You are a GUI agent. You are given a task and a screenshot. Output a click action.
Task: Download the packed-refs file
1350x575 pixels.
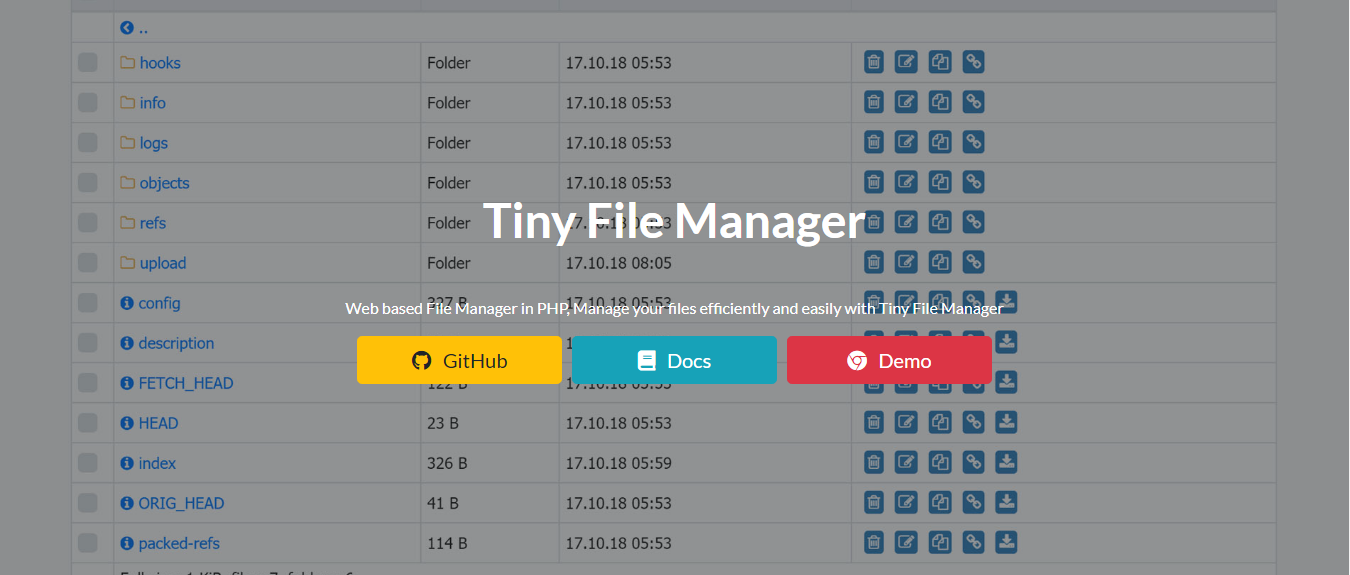[x=1006, y=543]
